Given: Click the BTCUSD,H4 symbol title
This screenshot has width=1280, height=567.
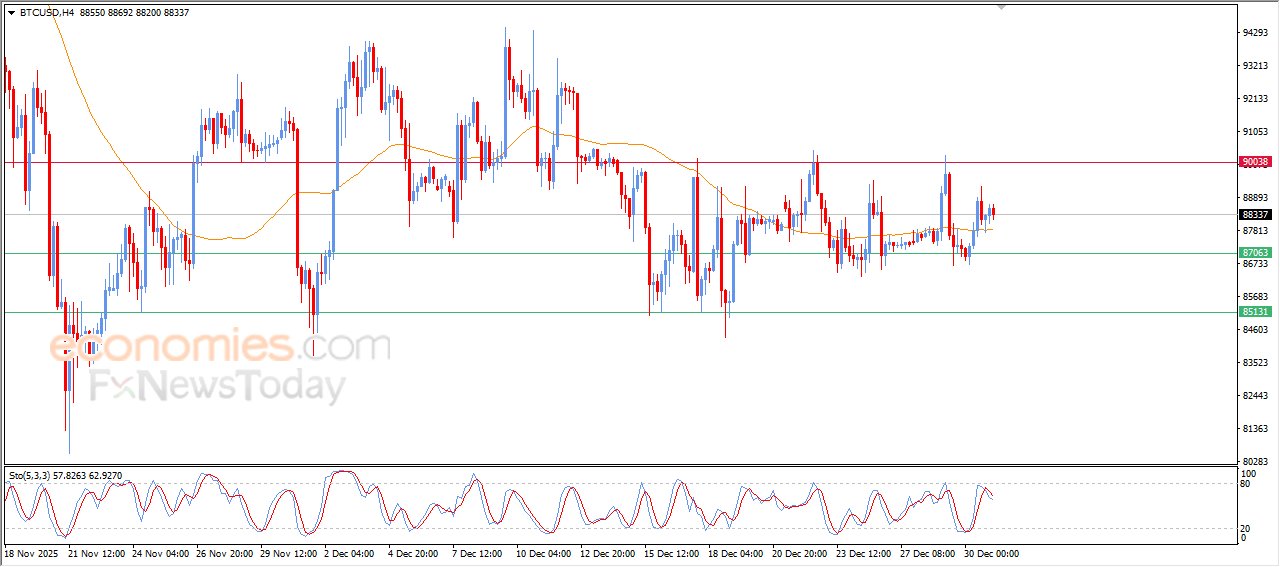Looking at the screenshot, I should coord(46,13).
